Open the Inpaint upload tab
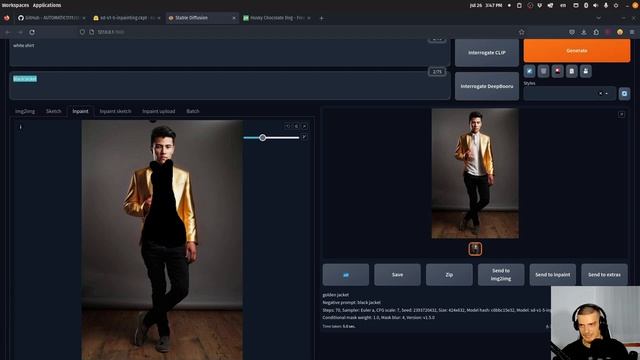 coord(158,111)
